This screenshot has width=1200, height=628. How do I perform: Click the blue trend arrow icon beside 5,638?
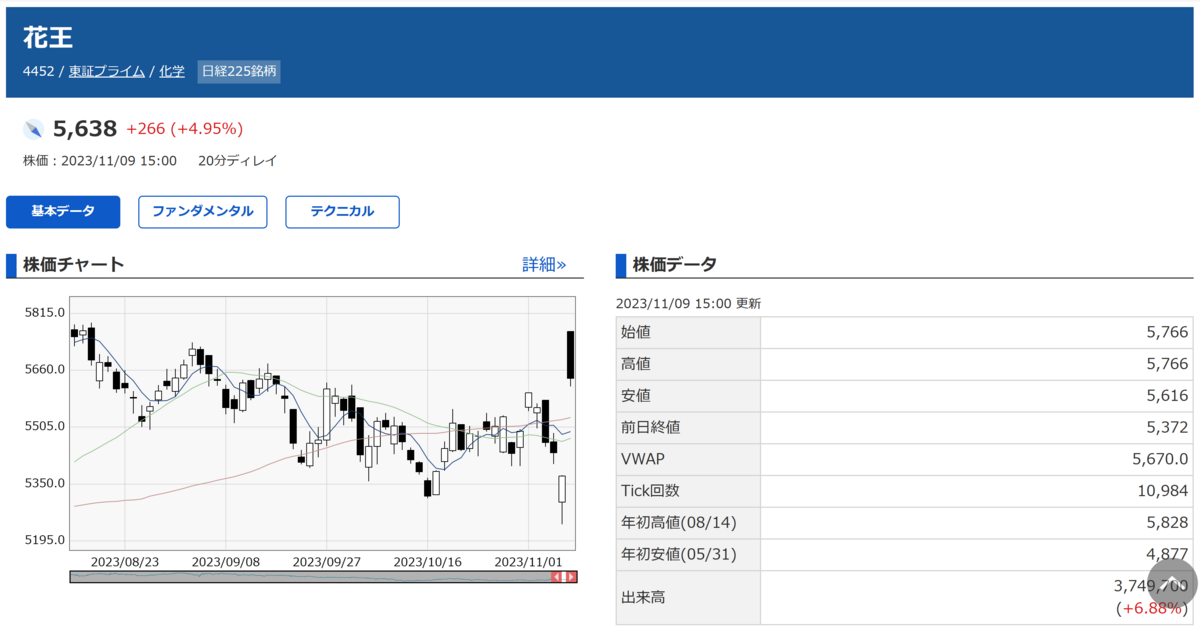point(34,129)
